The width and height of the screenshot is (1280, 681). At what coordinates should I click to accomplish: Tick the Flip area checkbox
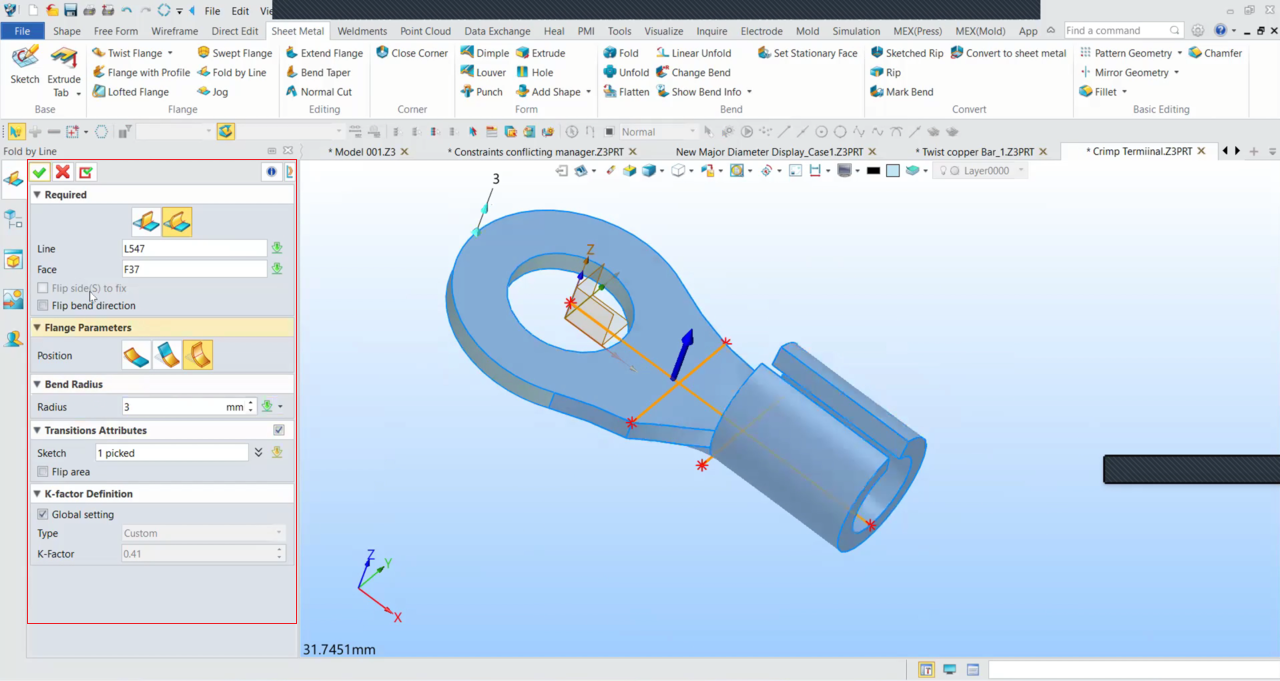(43, 472)
